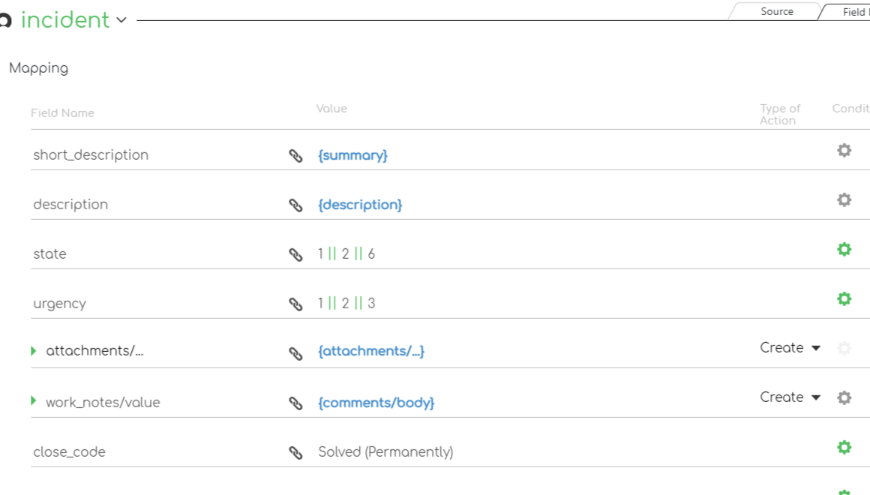Viewport: 870px width, 495px height.
Task: Expand the attachments/... field row
Action: pyautogui.click(x=34, y=351)
